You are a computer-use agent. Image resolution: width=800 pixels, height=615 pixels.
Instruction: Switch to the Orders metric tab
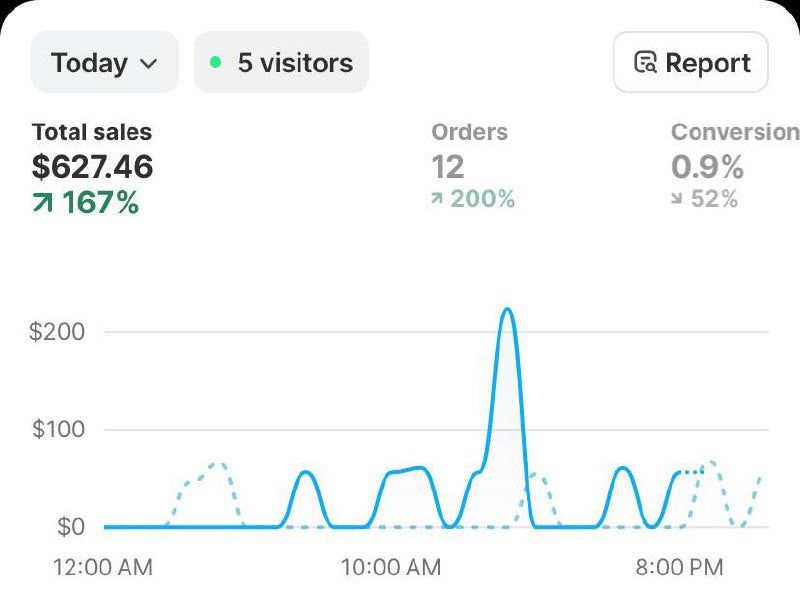tap(469, 132)
